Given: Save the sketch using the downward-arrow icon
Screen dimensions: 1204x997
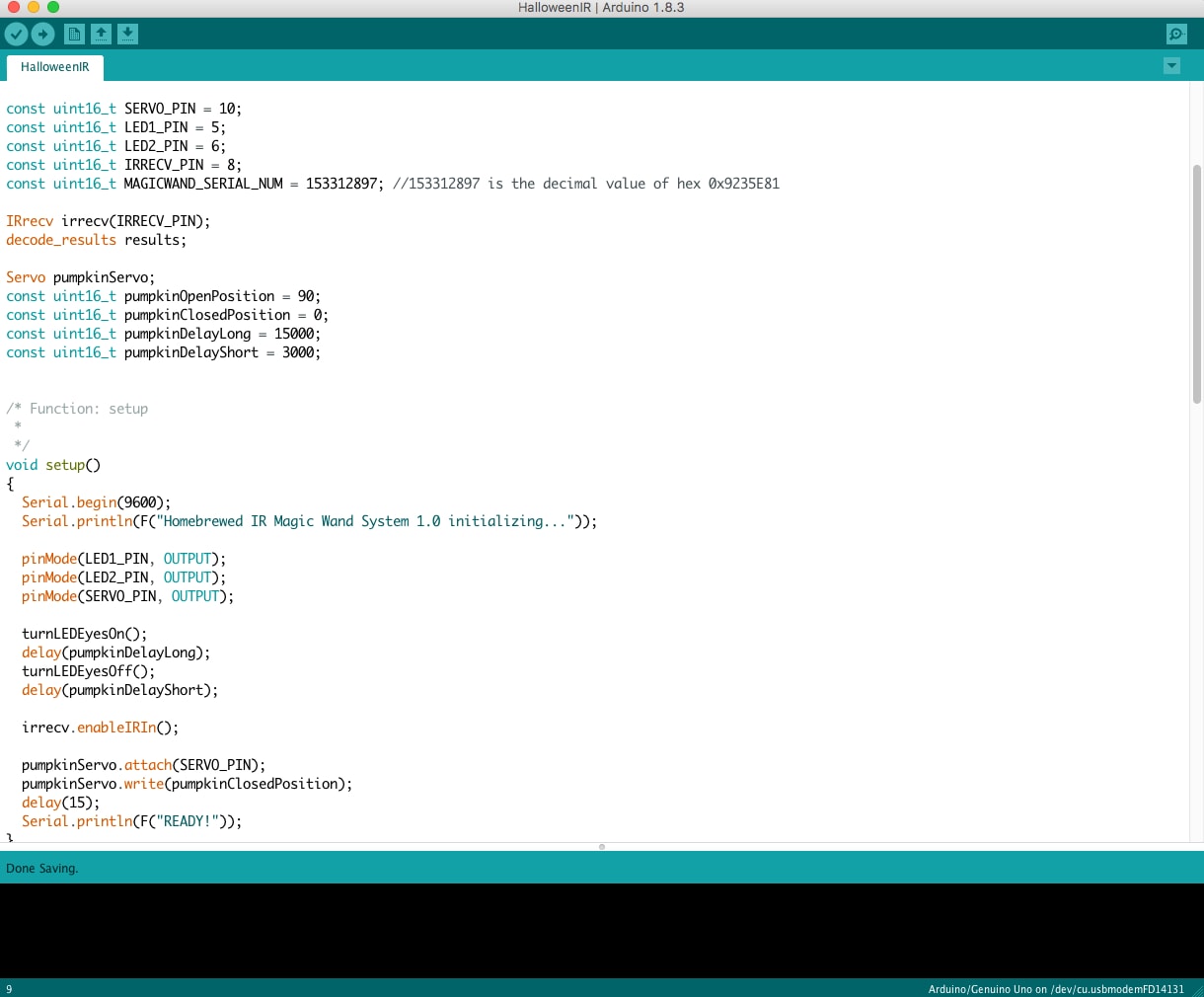Looking at the screenshot, I should (x=127, y=33).
